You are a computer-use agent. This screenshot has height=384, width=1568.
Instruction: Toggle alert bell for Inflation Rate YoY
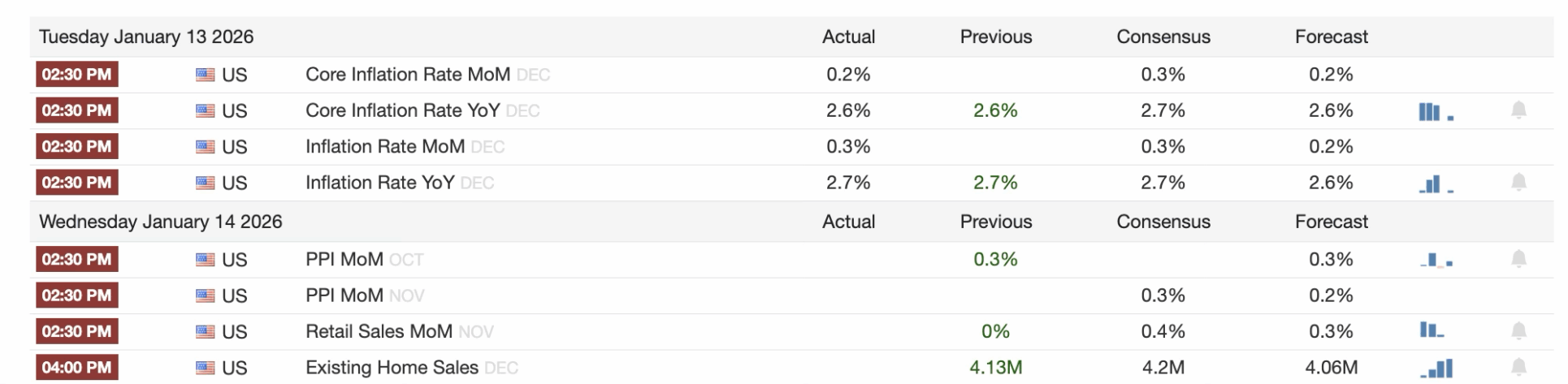pos(1518,183)
